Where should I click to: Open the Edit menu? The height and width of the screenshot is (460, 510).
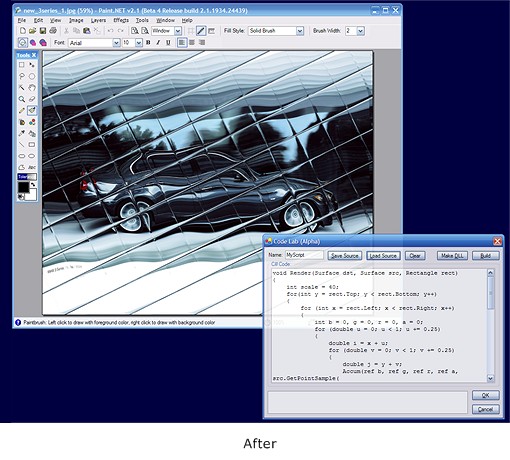click(x=38, y=20)
